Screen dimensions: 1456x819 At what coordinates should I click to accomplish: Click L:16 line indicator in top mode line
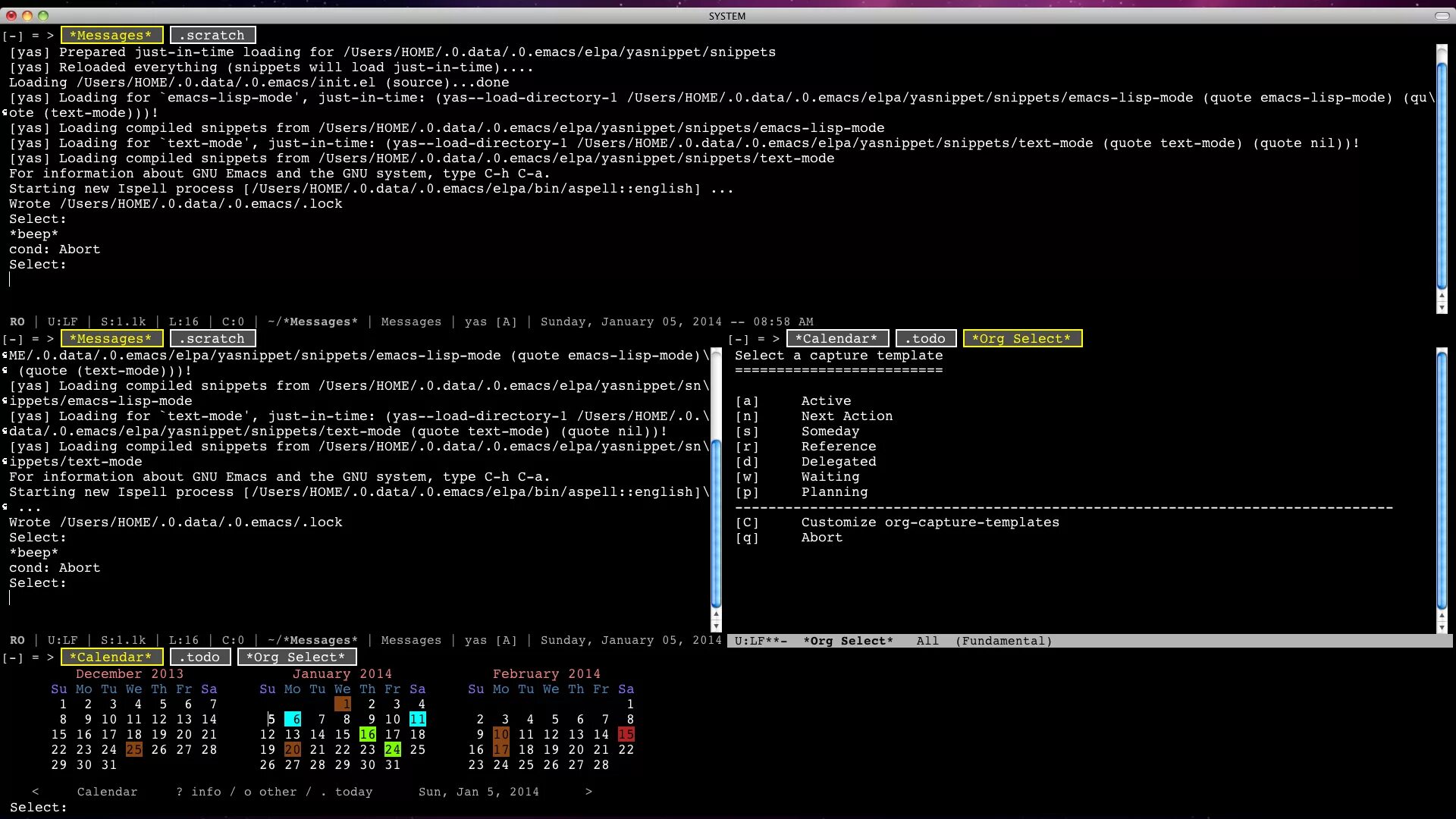point(184,322)
